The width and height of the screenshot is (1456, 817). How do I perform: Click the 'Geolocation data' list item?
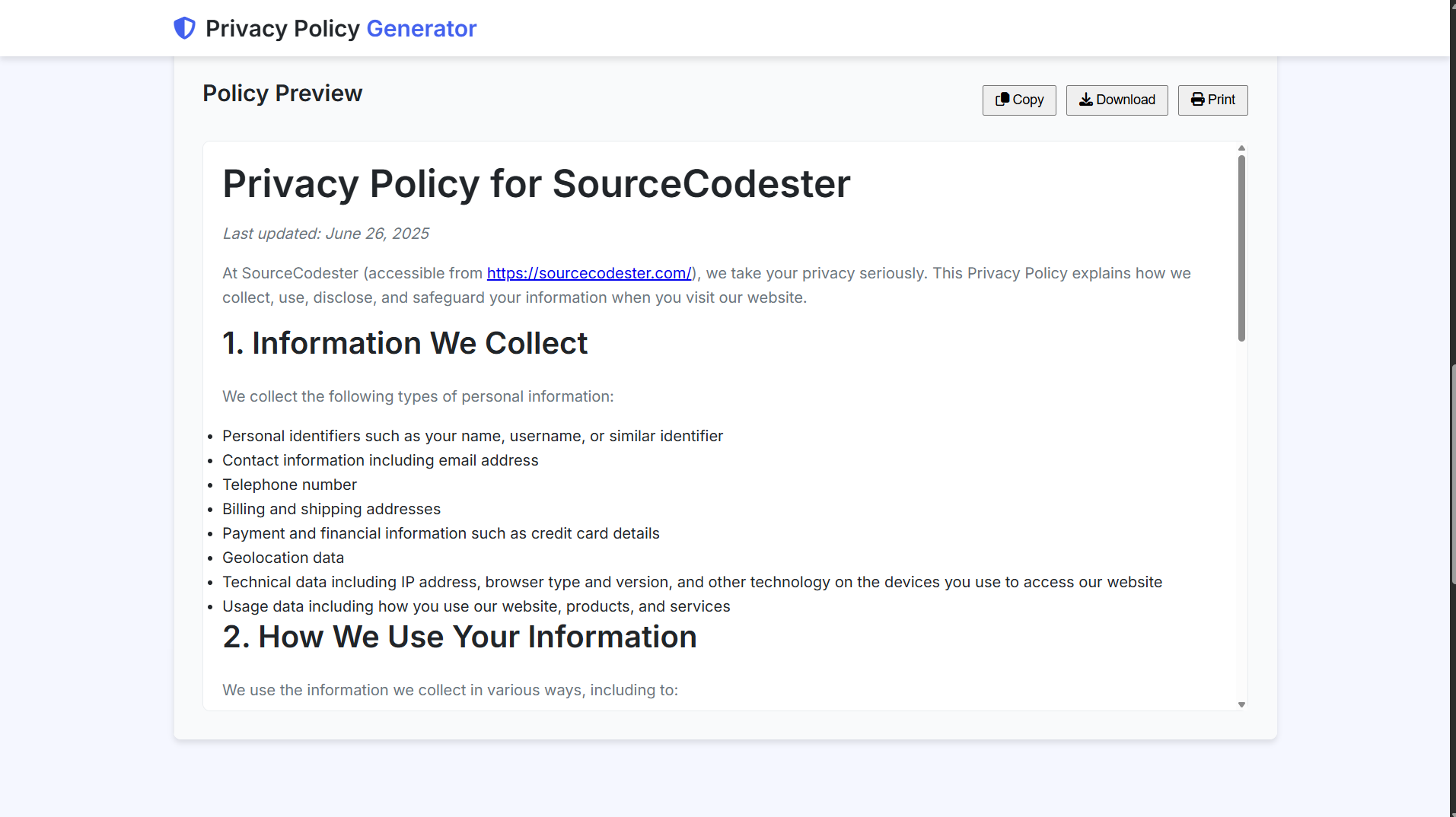pos(283,558)
